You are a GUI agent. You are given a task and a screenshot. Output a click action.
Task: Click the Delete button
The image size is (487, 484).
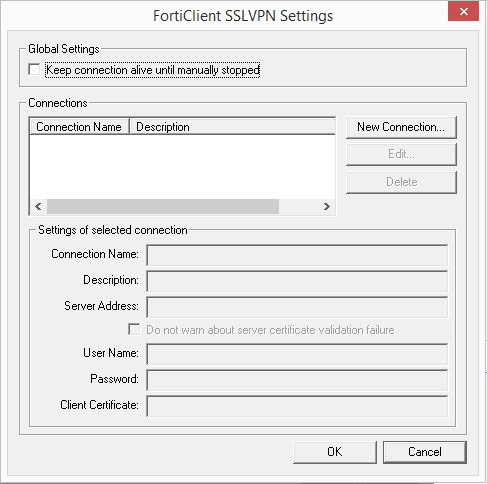[x=401, y=182]
